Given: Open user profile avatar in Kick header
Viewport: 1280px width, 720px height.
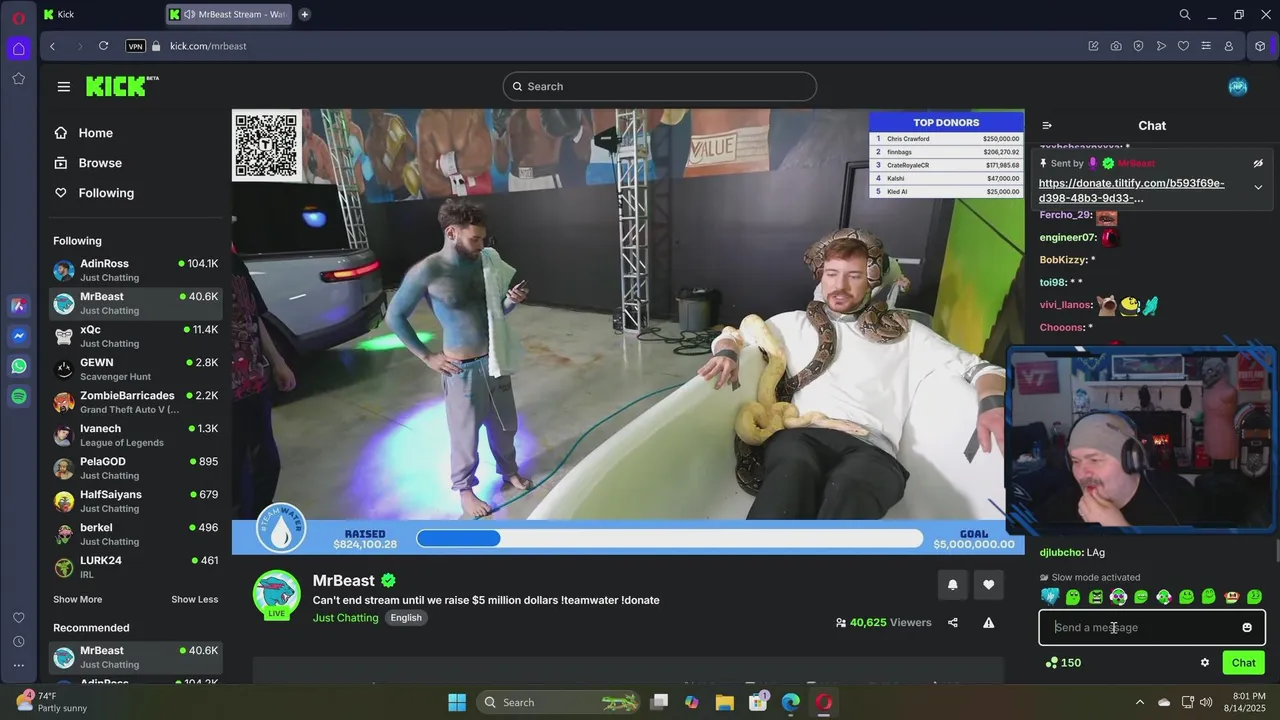Looking at the screenshot, I should click(x=1238, y=86).
